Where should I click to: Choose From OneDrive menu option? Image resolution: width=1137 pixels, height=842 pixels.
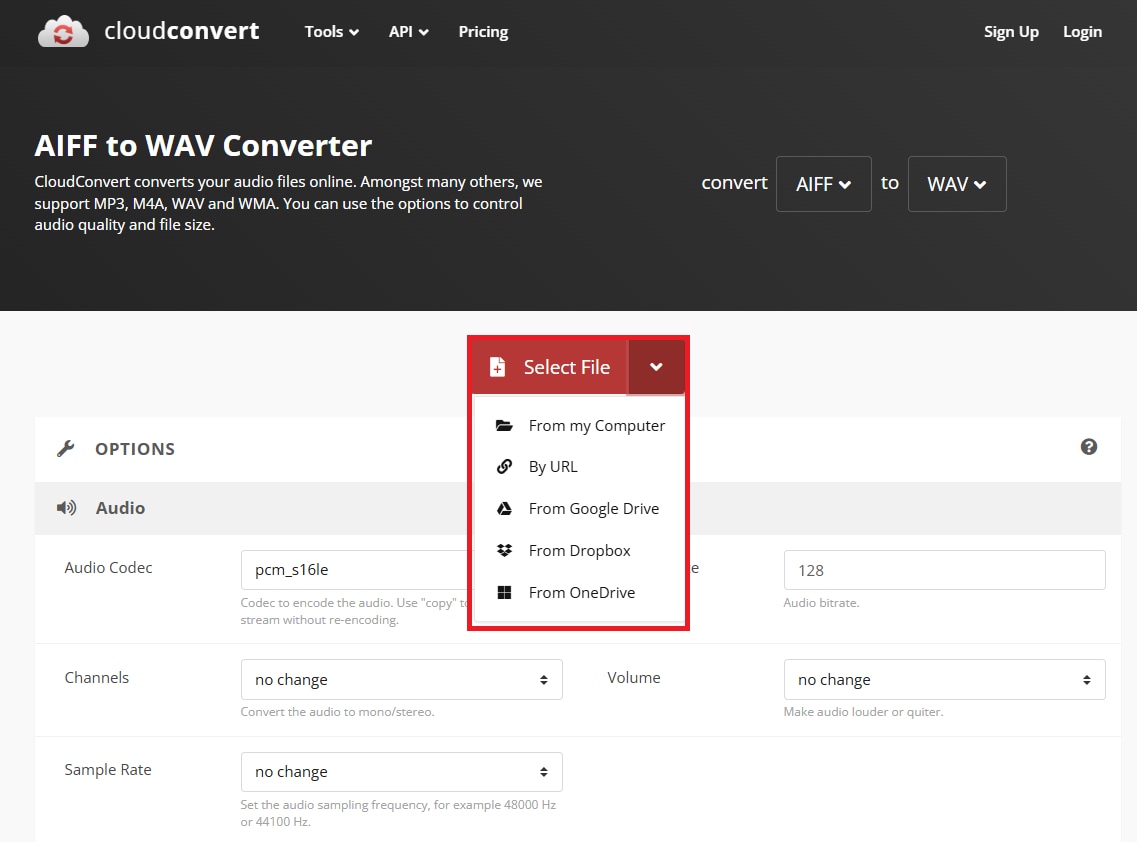click(579, 593)
